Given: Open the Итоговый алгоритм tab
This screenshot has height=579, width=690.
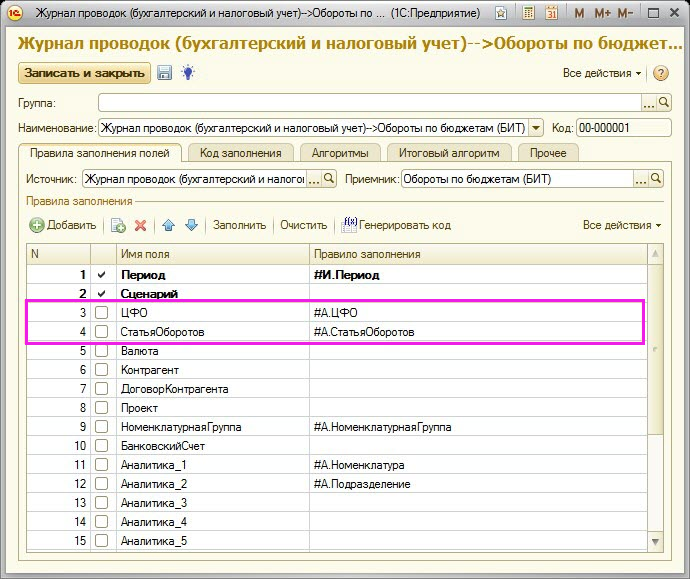Looking at the screenshot, I should click(x=448, y=153).
